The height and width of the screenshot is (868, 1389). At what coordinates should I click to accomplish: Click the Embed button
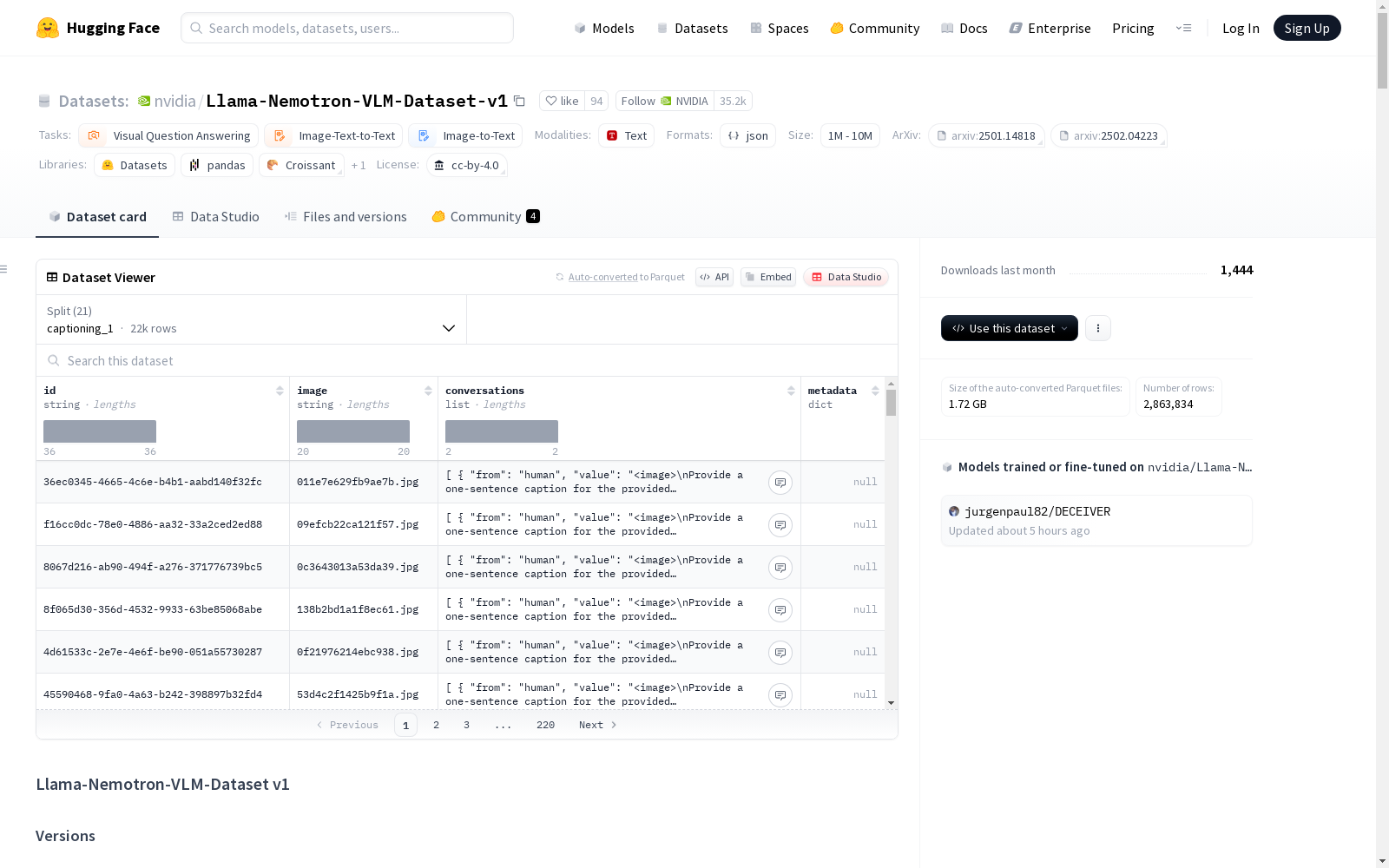768,277
